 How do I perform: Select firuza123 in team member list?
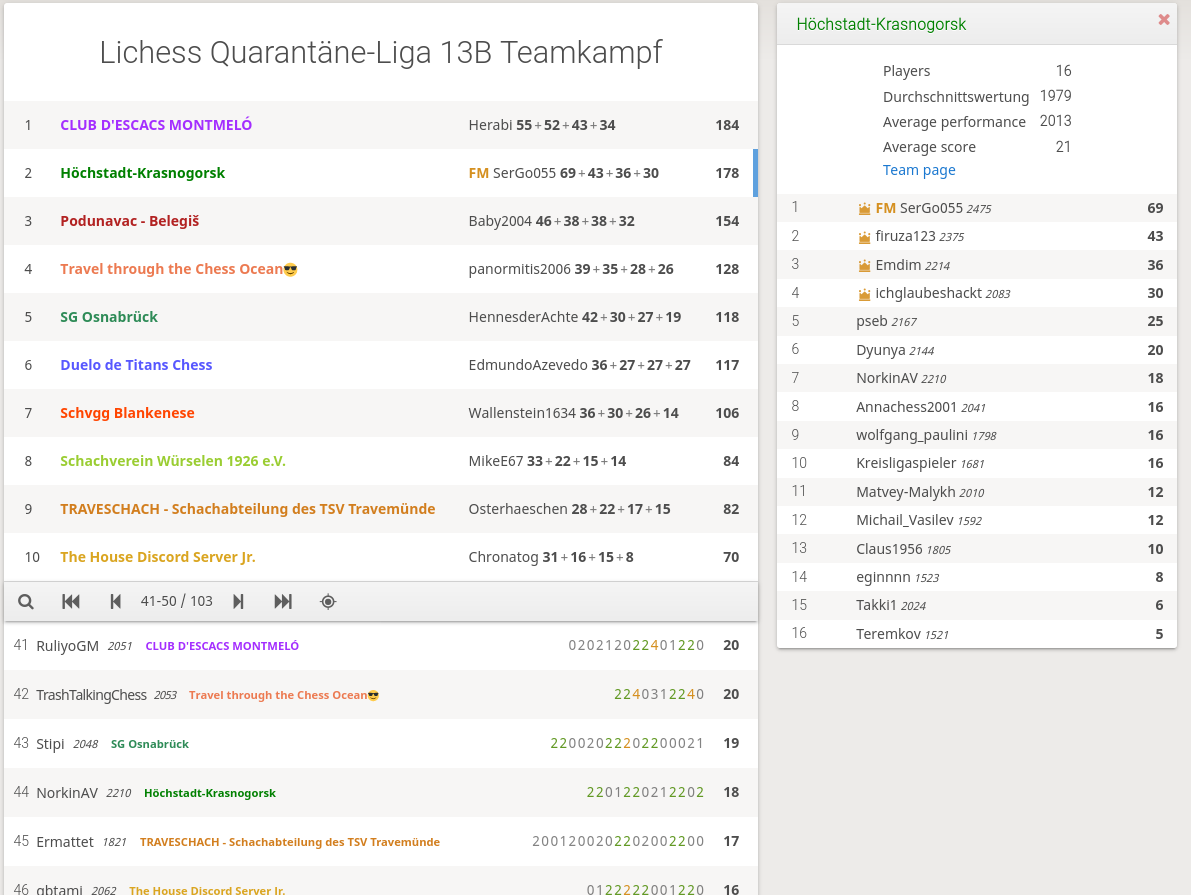tap(977, 236)
